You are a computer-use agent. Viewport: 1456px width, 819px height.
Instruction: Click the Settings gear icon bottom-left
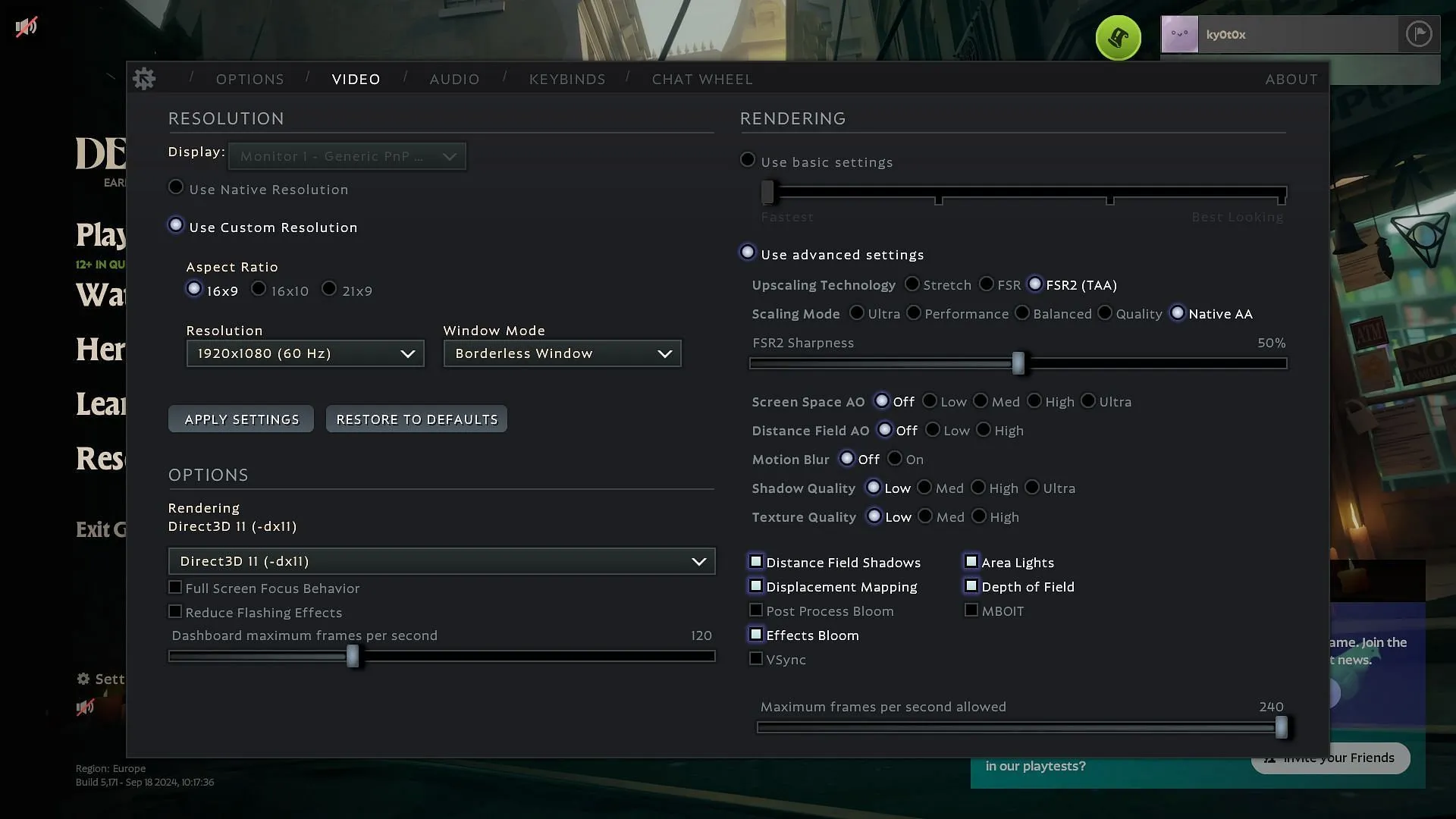[84, 678]
